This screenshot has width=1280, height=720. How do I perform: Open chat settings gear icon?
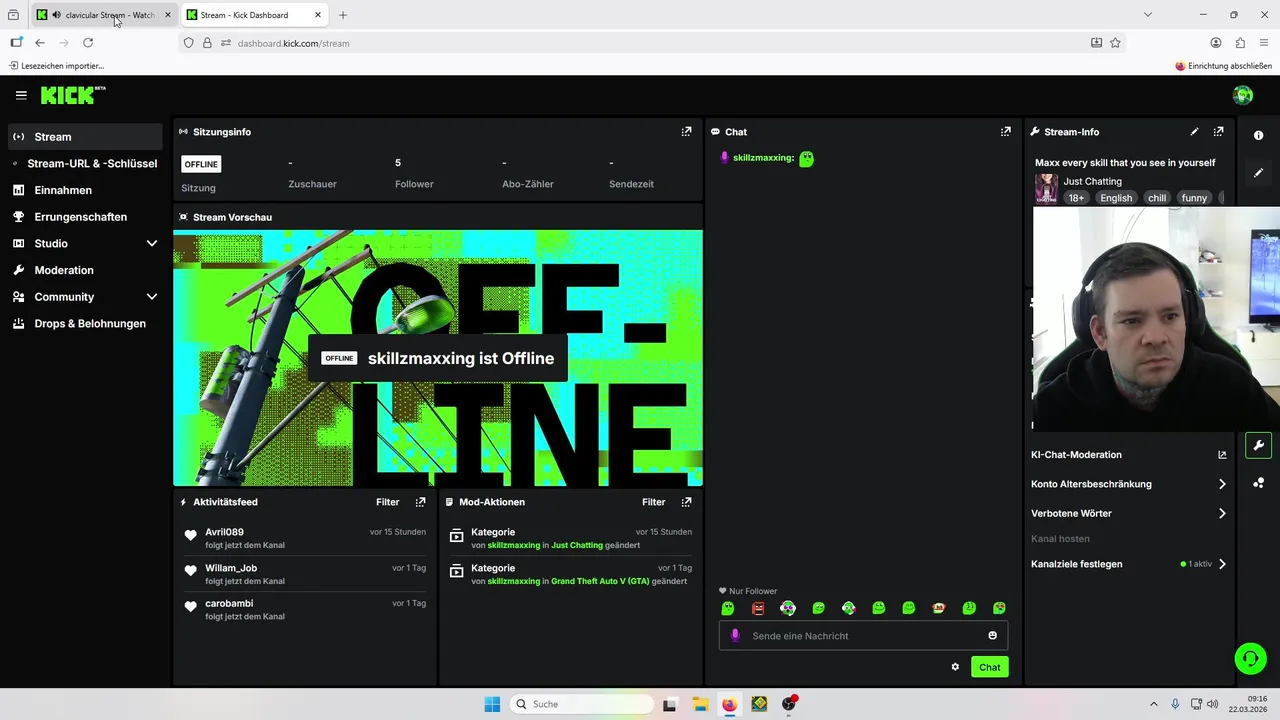tap(955, 667)
